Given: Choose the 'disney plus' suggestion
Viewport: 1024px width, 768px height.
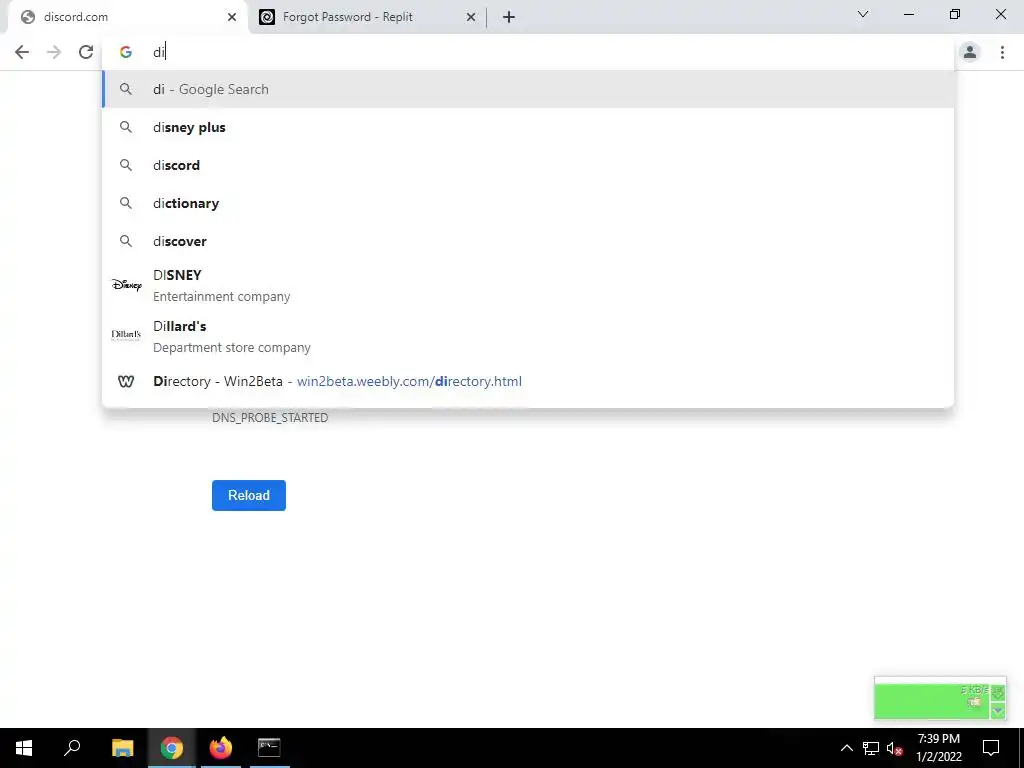Looking at the screenshot, I should point(528,127).
